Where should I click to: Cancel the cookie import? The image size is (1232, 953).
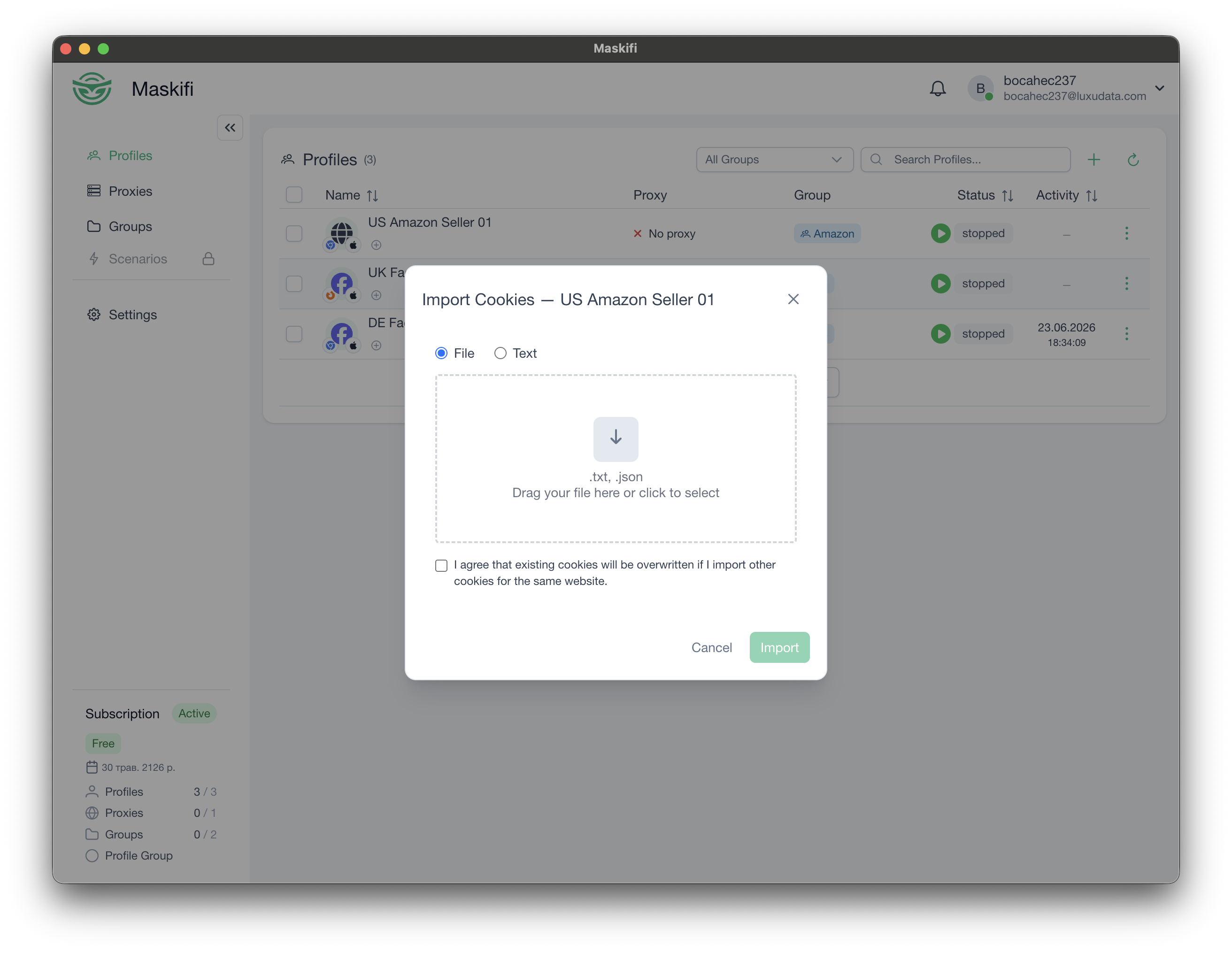point(711,647)
